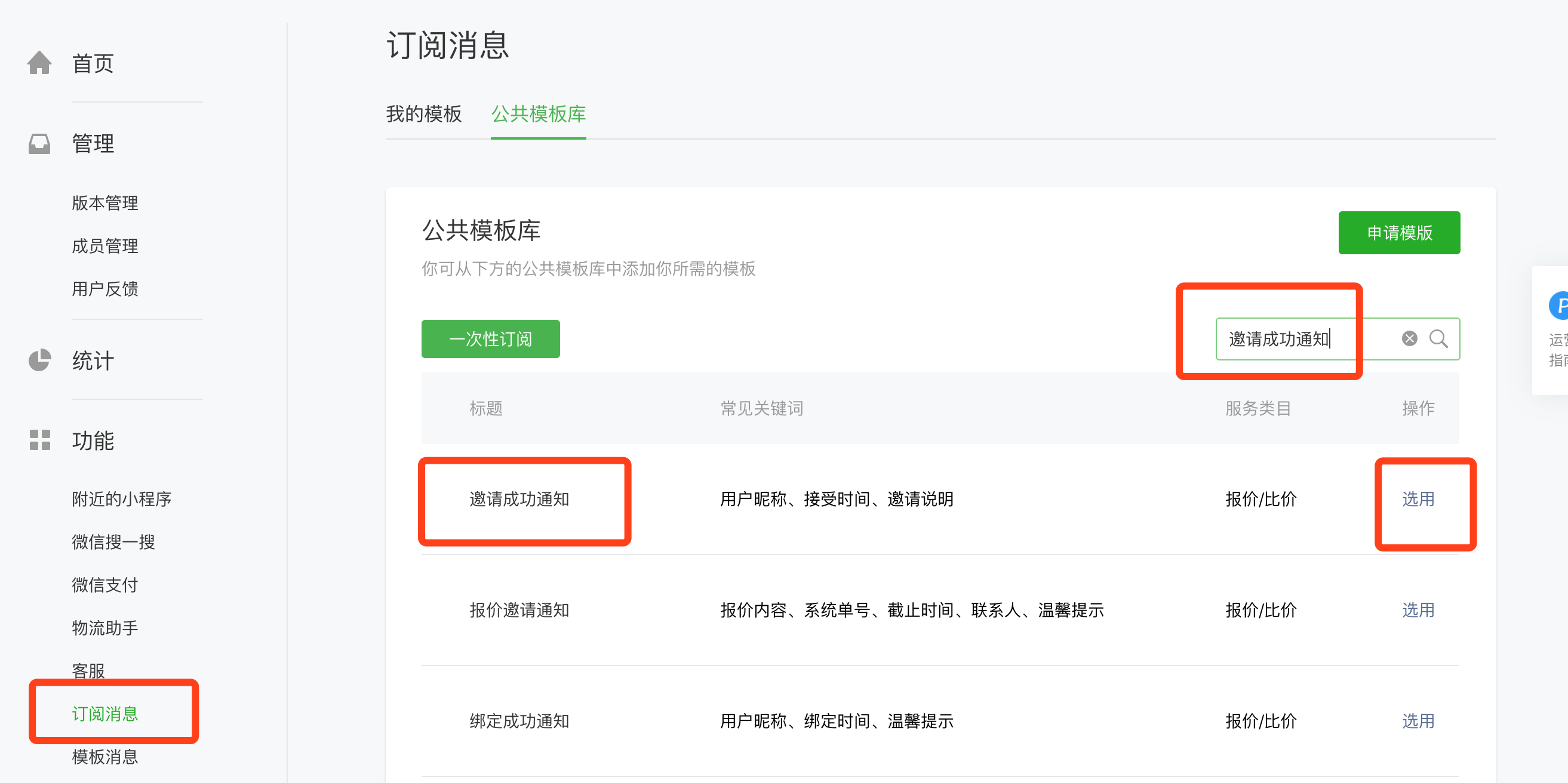Click 选用 for 绑定成功通知 row

click(1418, 721)
